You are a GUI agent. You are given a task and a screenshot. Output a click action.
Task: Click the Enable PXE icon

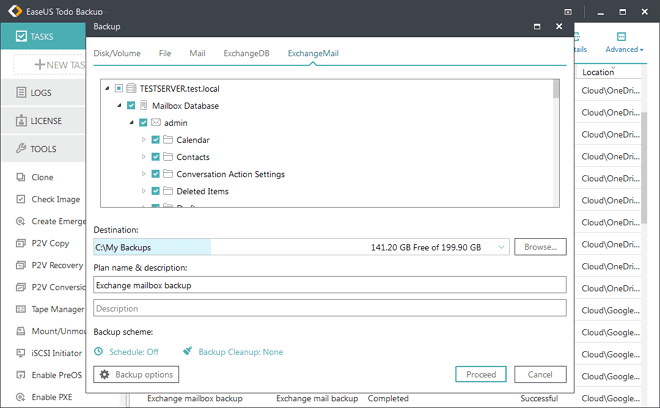21,397
